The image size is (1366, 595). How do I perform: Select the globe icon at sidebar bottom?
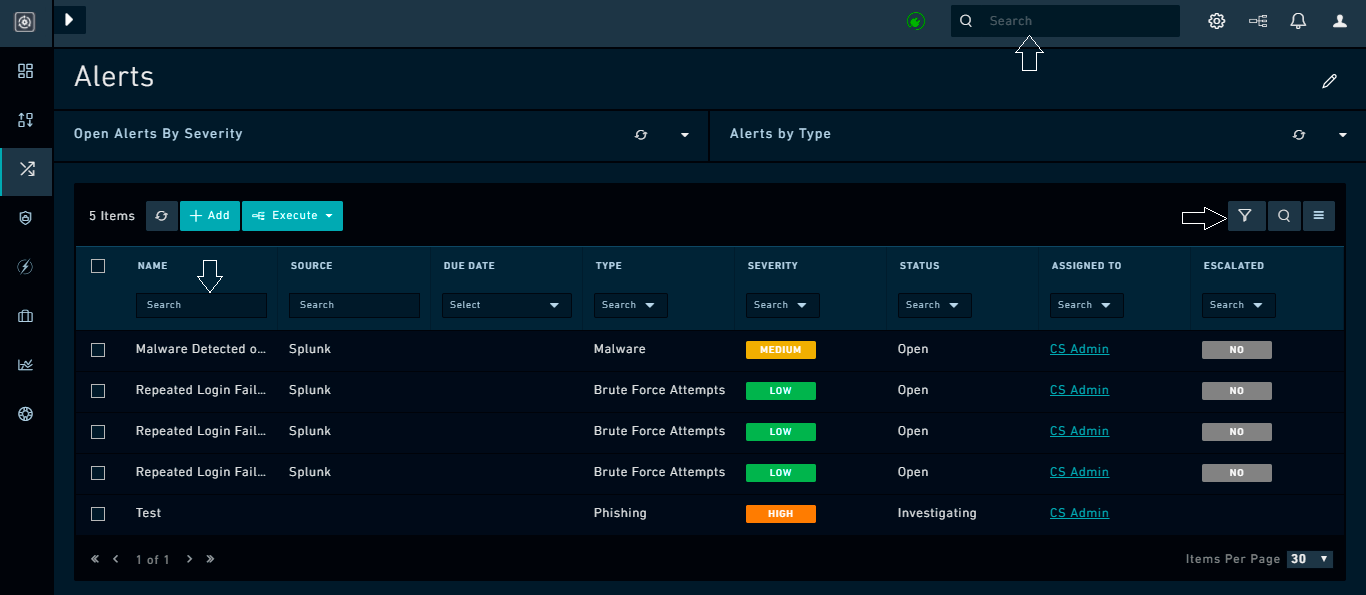coord(25,413)
